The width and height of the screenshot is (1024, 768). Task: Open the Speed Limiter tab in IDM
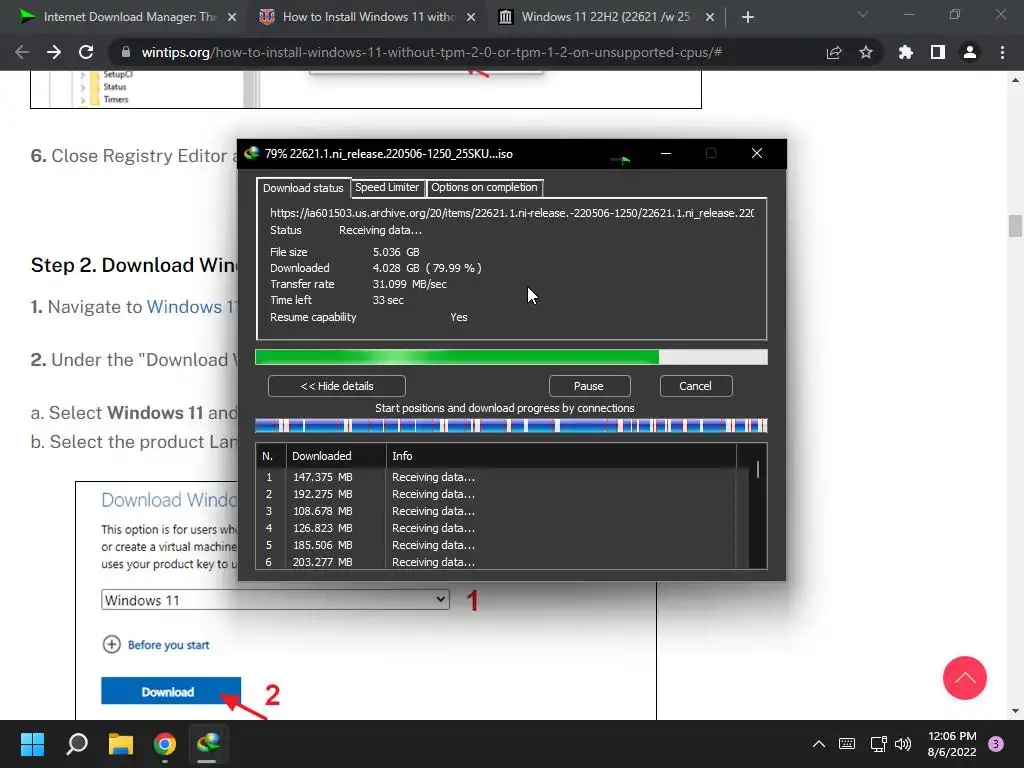(387, 187)
